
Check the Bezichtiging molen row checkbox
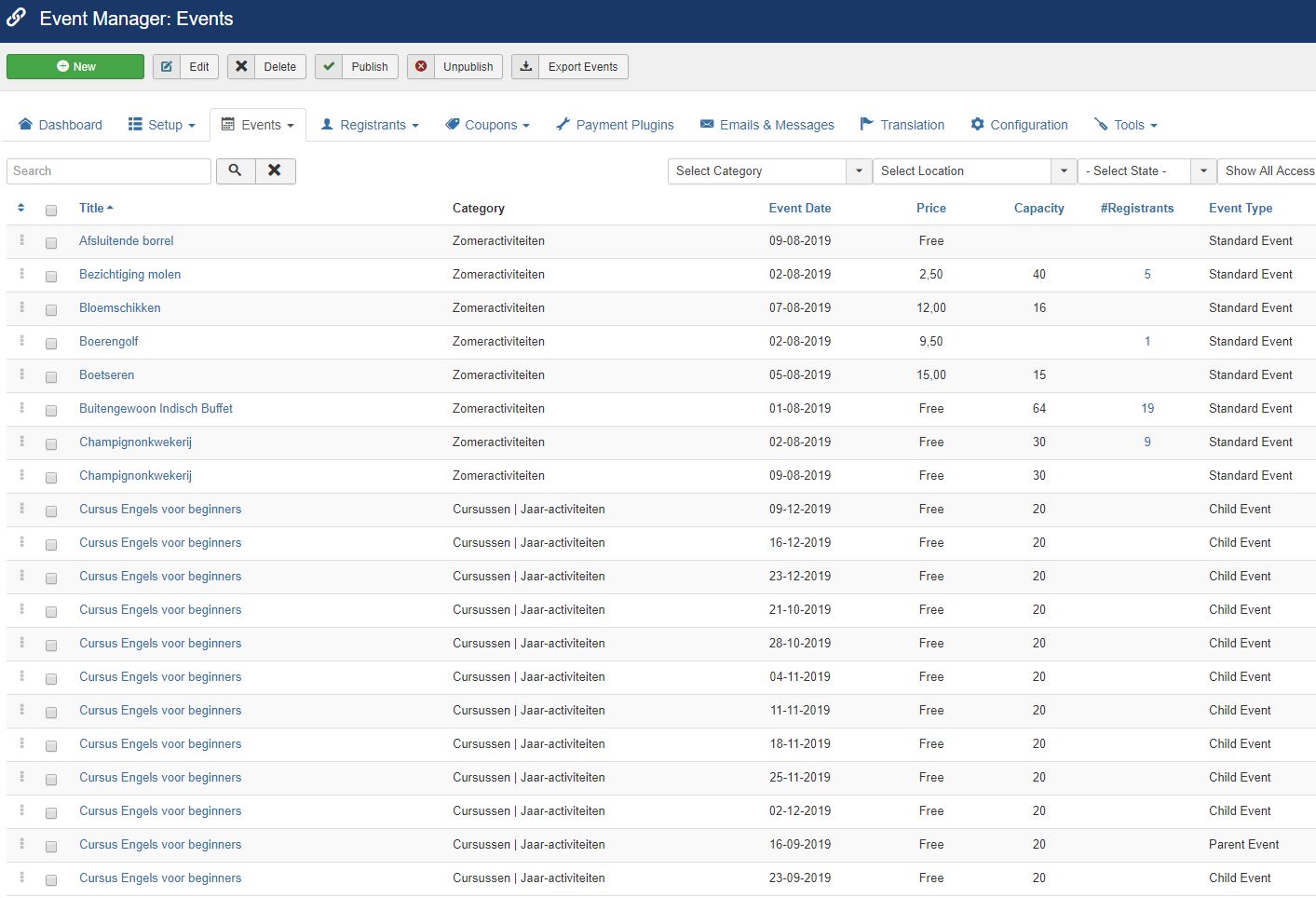pos(51,276)
